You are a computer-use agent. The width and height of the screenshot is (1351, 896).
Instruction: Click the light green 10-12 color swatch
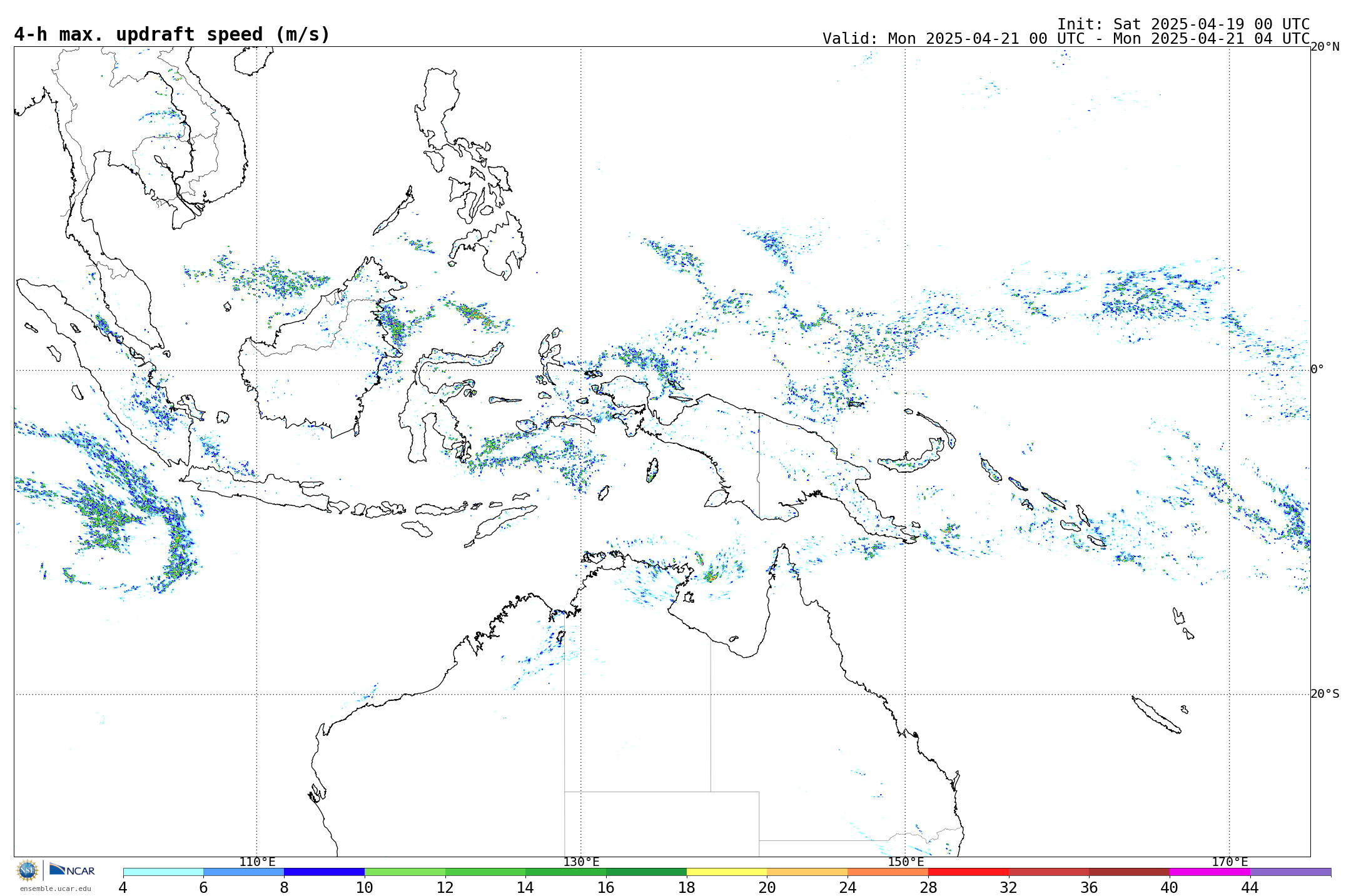(405, 872)
